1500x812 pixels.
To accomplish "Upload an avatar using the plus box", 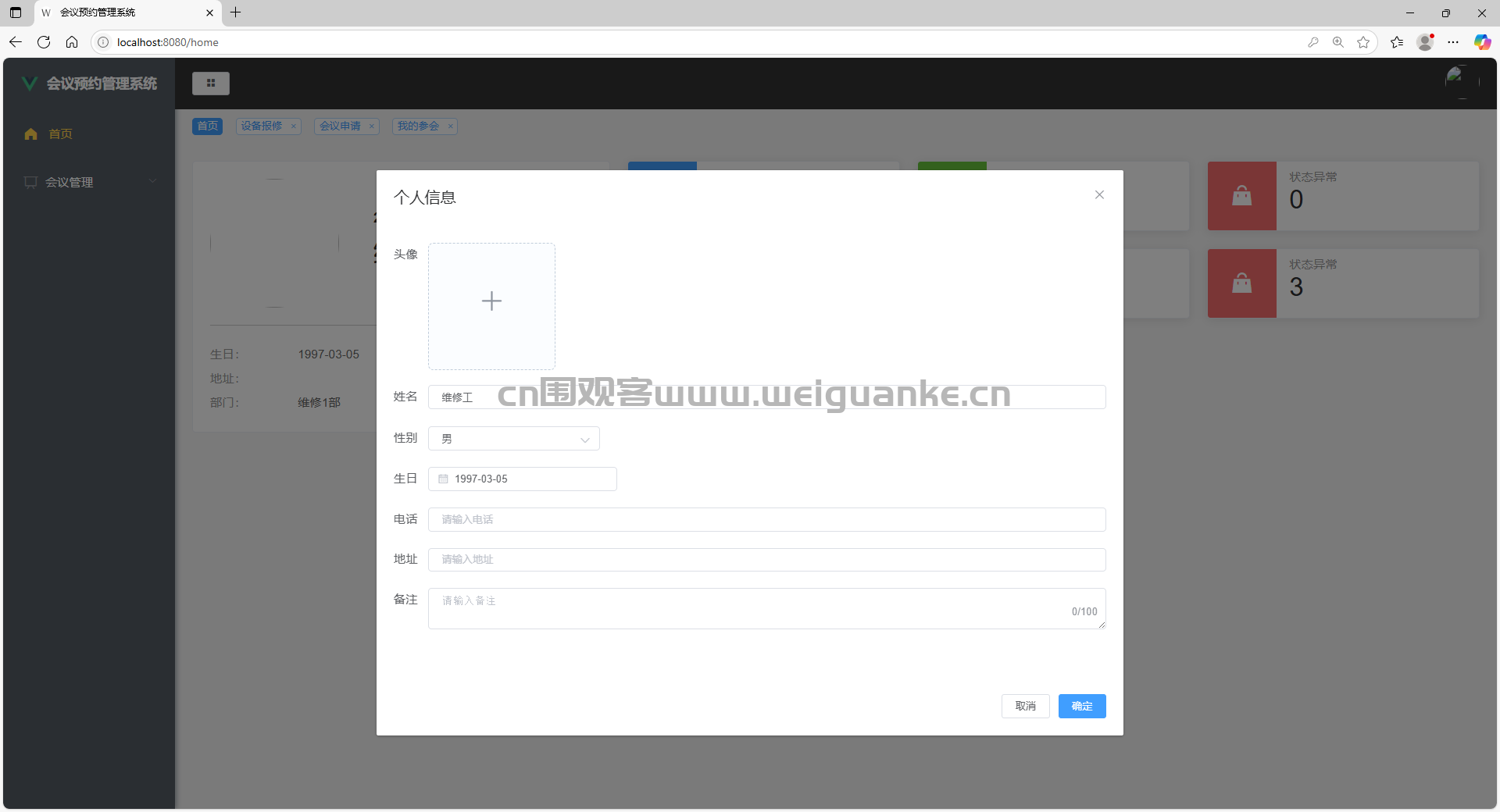I will pyautogui.click(x=491, y=306).
